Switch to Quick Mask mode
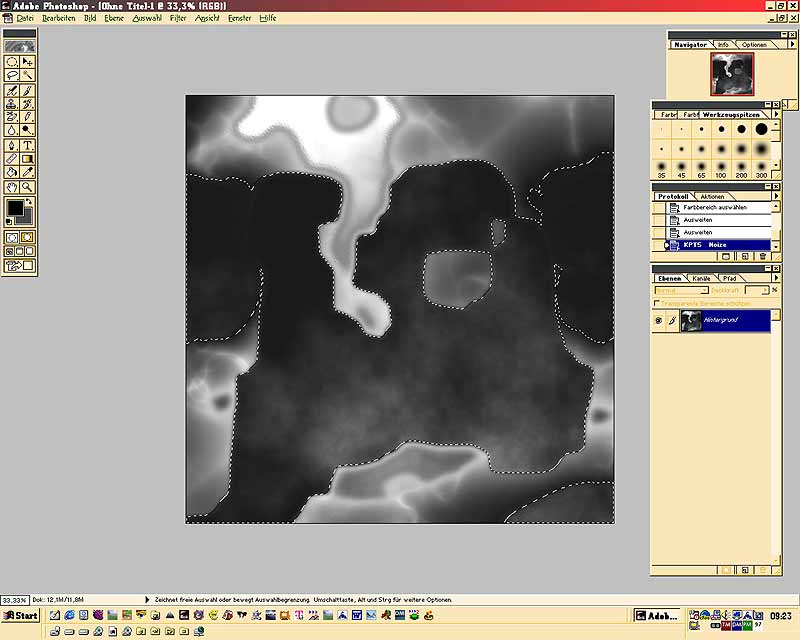Screen dimensions: 800x640 coord(28,237)
